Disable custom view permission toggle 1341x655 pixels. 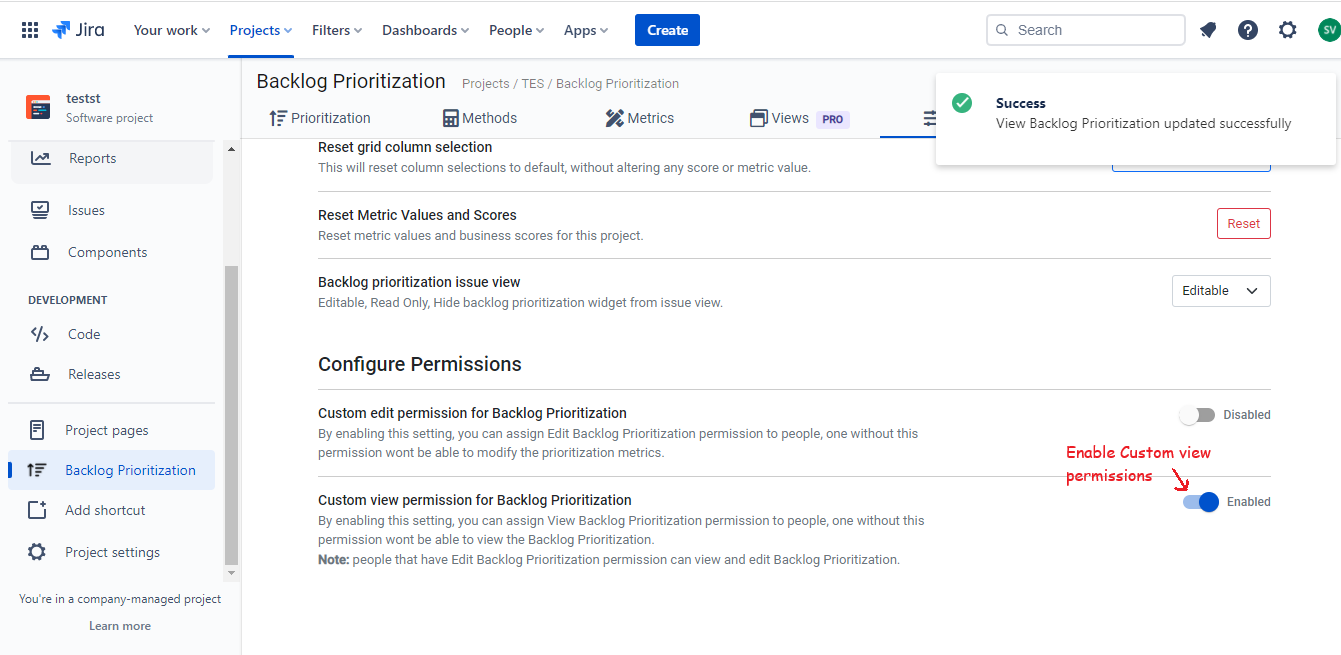click(x=1201, y=502)
